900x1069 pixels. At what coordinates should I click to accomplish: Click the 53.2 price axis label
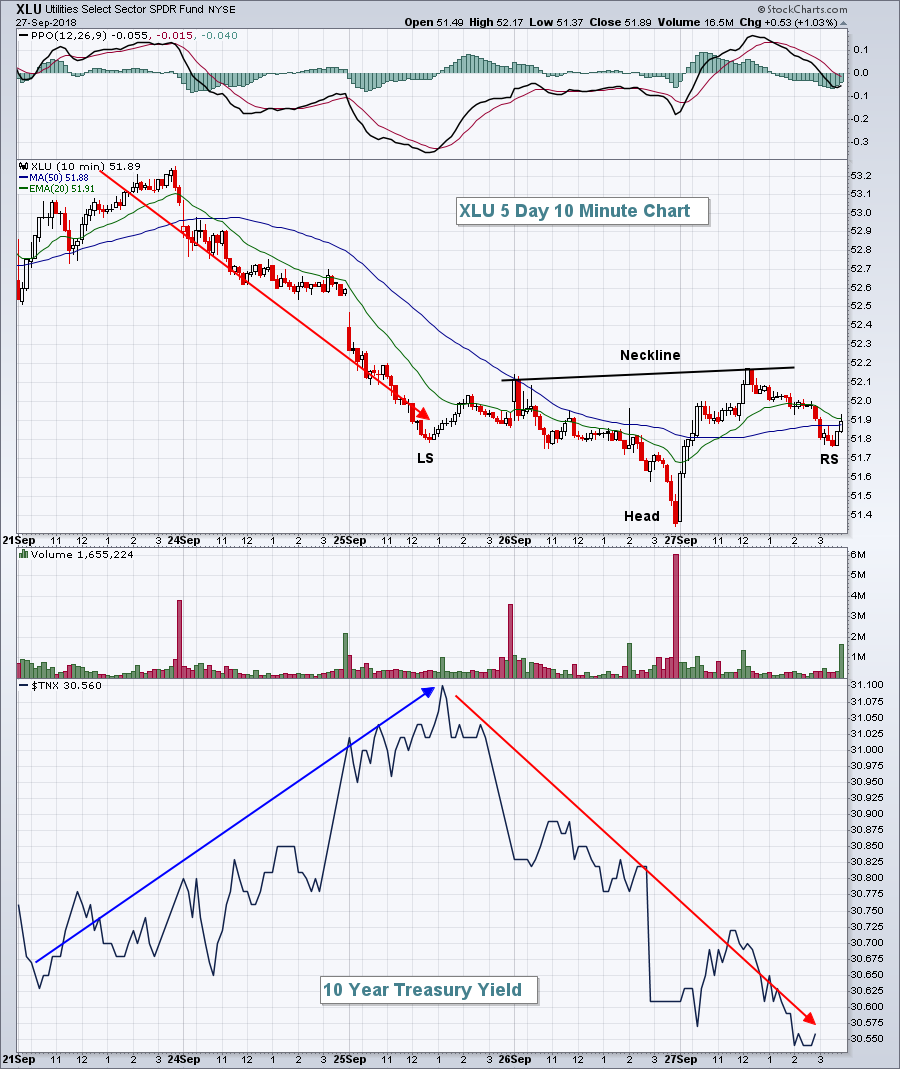[860, 175]
